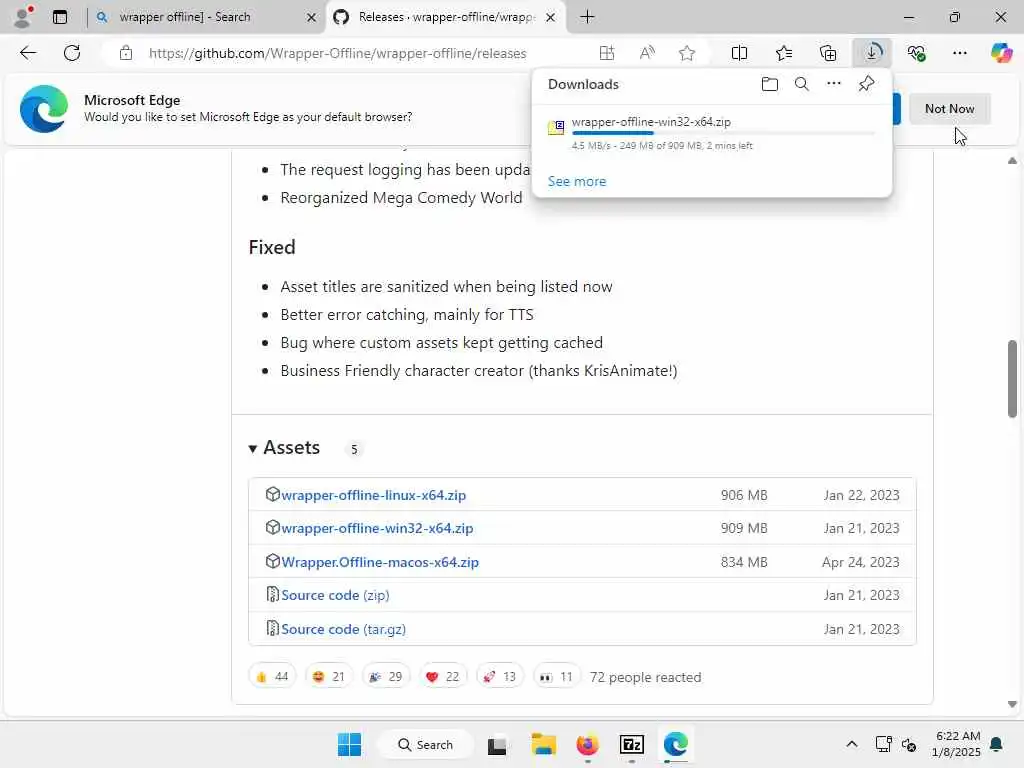The image size is (1024, 768).
Task: Open downloads folder from Downloads panel
Action: click(x=769, y=84)
